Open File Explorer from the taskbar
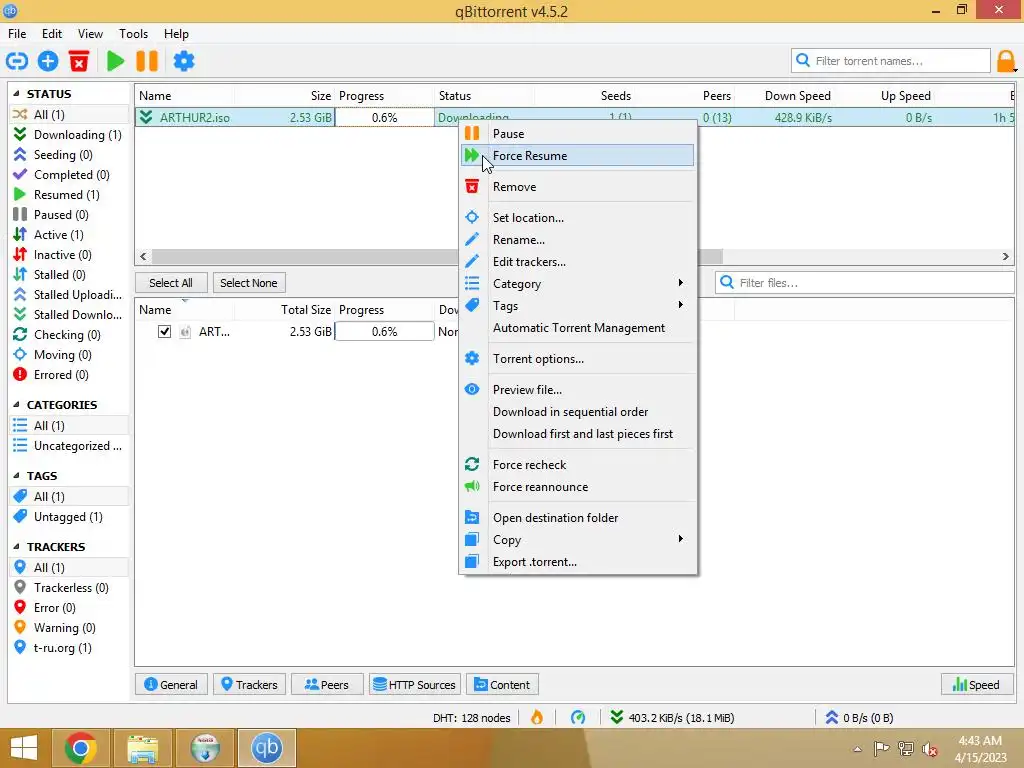The image size is (1024, 768). tap(143, 748)
